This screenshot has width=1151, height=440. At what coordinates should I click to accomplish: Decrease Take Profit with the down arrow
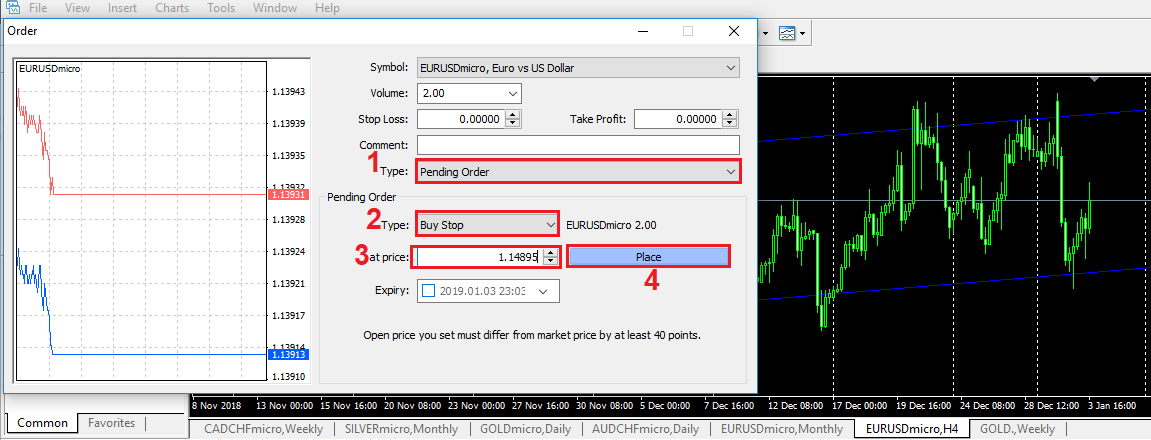(729, 124)
